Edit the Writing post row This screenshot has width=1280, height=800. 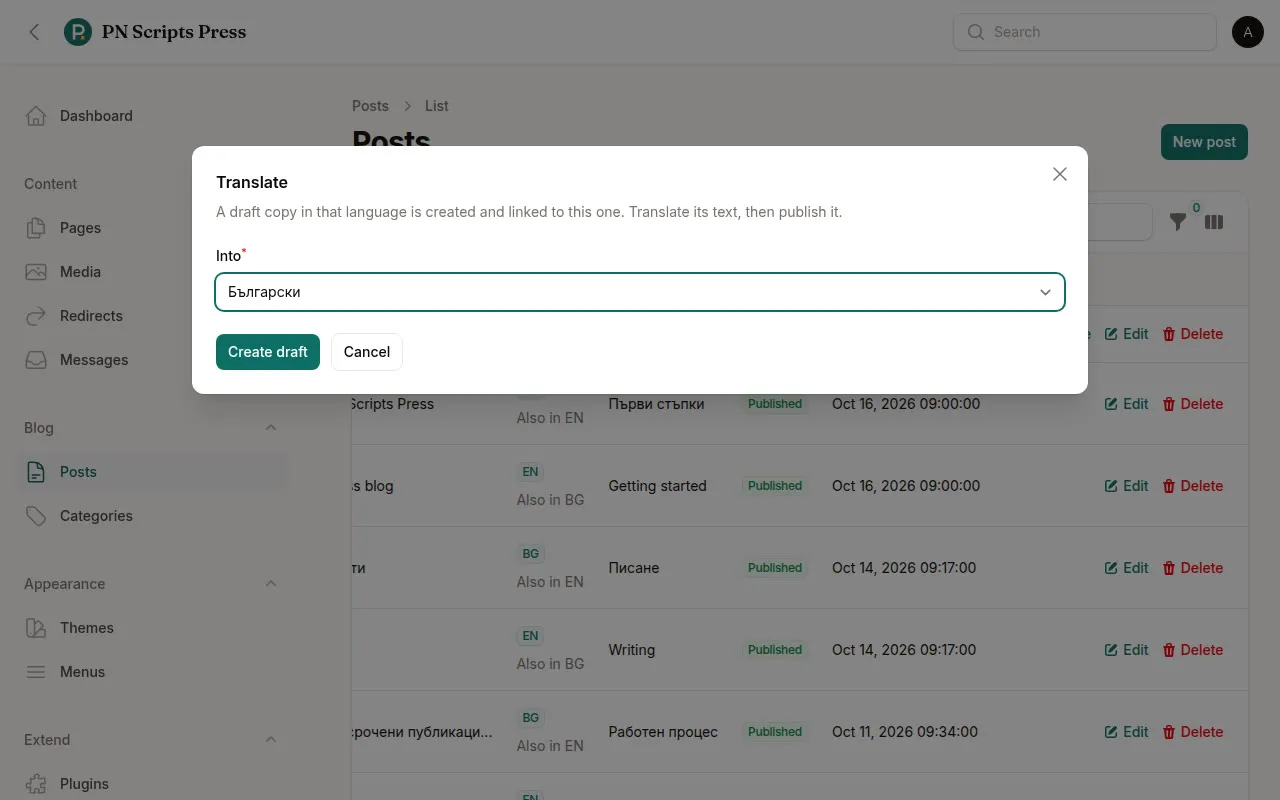pos(1127,650)
